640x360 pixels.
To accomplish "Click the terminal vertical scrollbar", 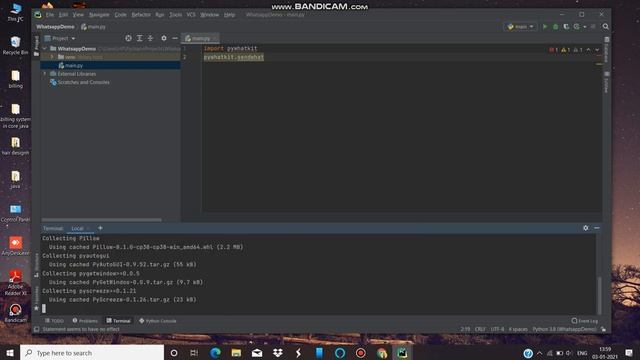I will [599, 296].
